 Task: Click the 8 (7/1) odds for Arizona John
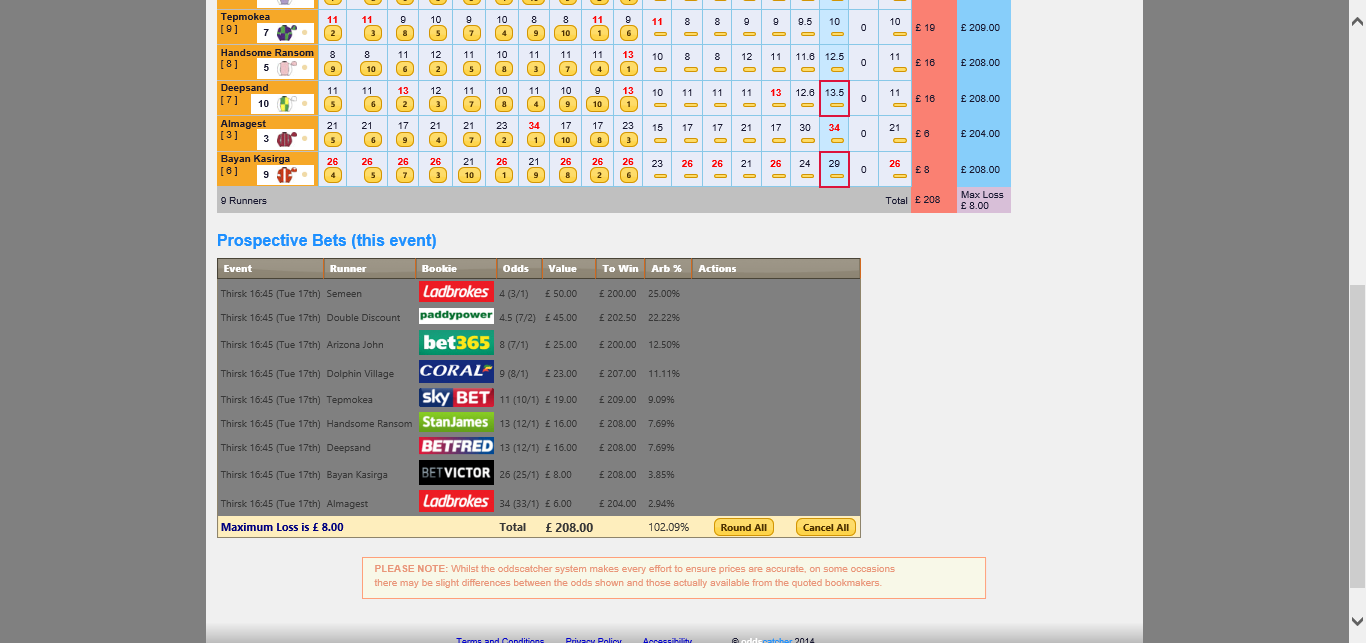tap(515, 344)
